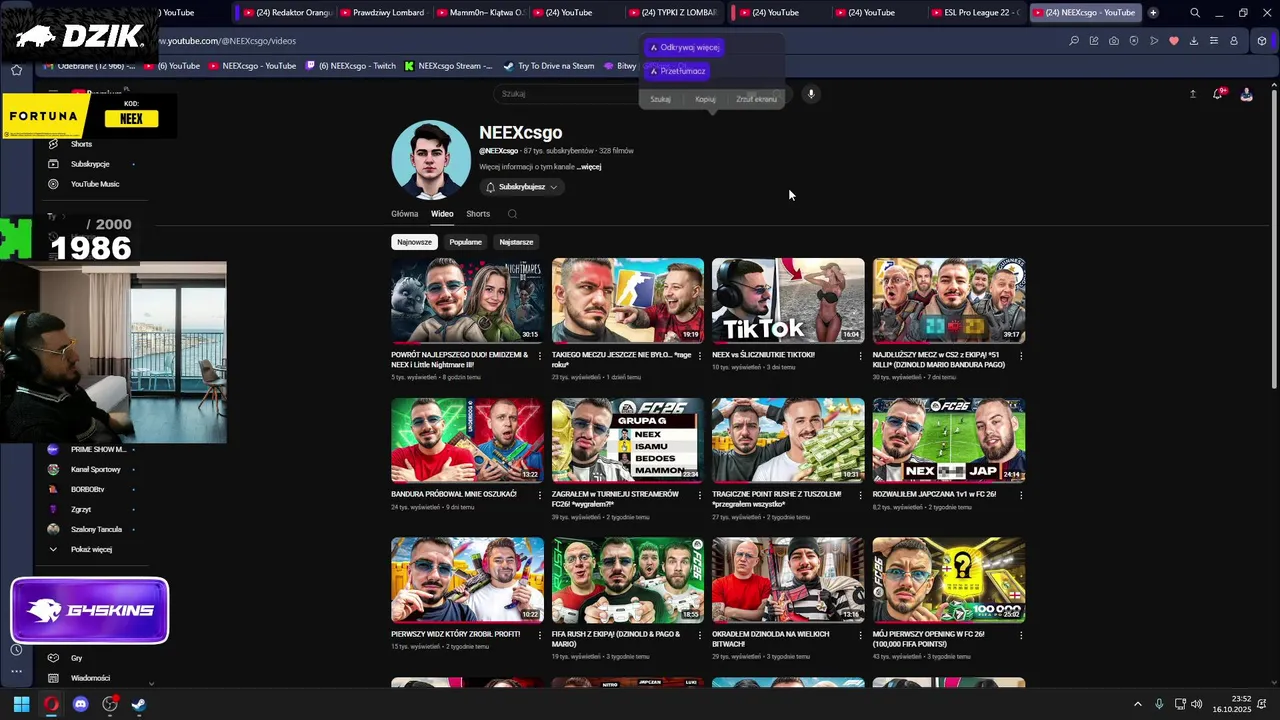
Task: Click Opera sidebar three-dots more icon
Action: click(x=16, y=671)
